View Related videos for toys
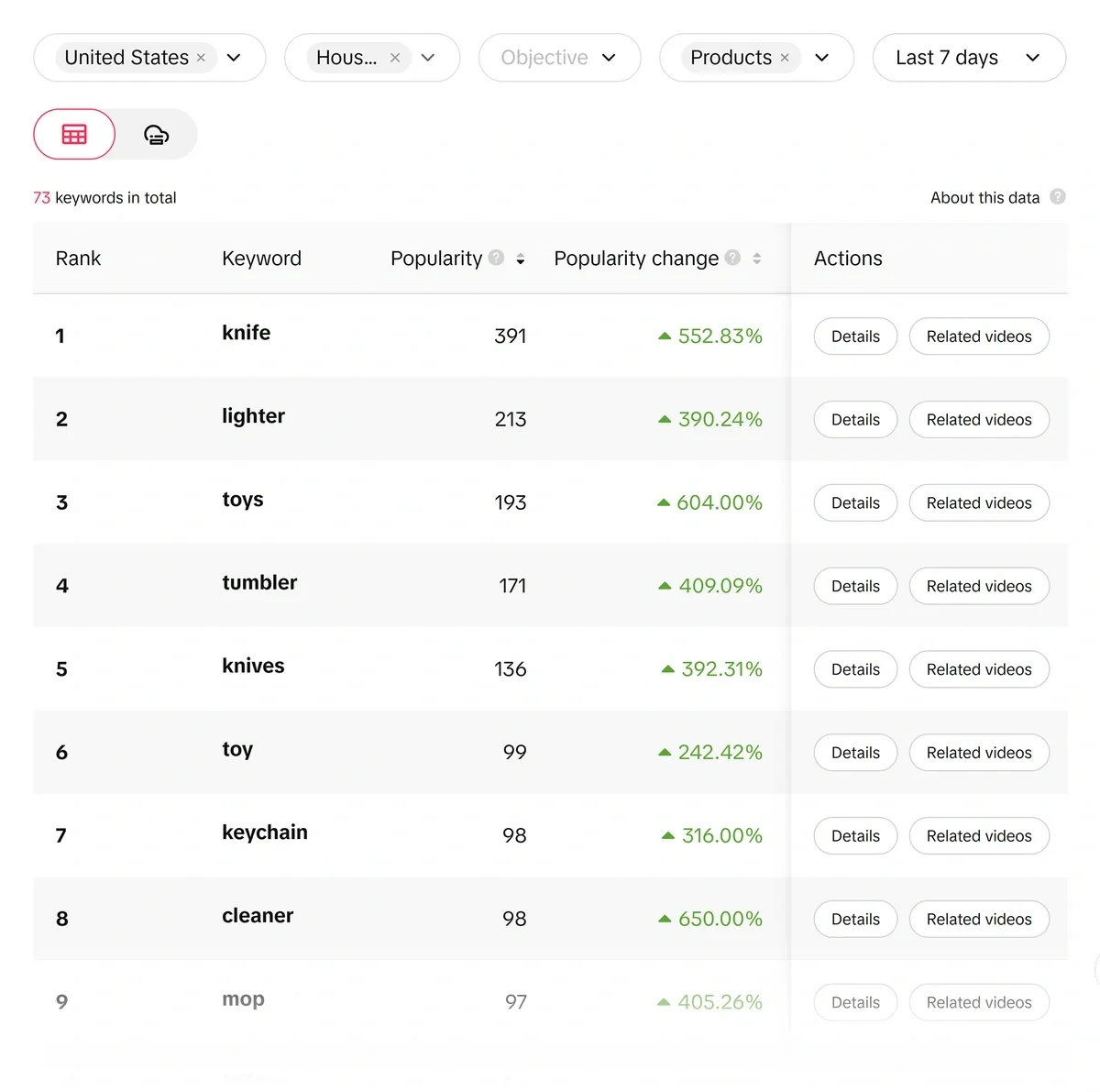The height and width of the screenshot is (1092, 1100). pos(979,502)
